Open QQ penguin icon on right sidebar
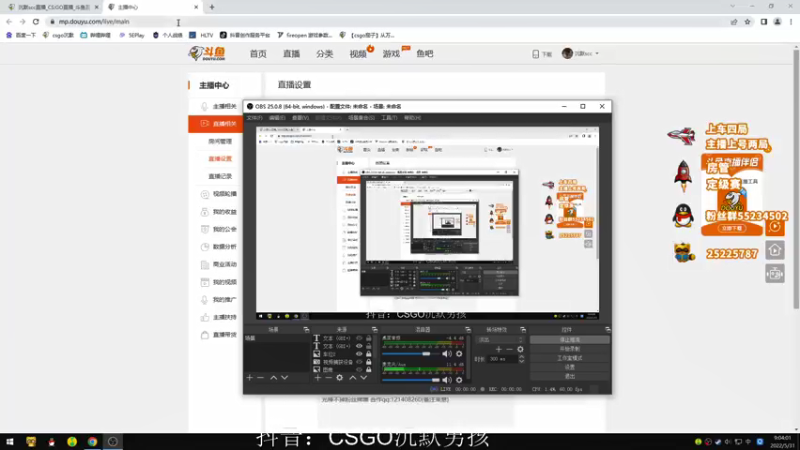800x450 pixels. 683,215
